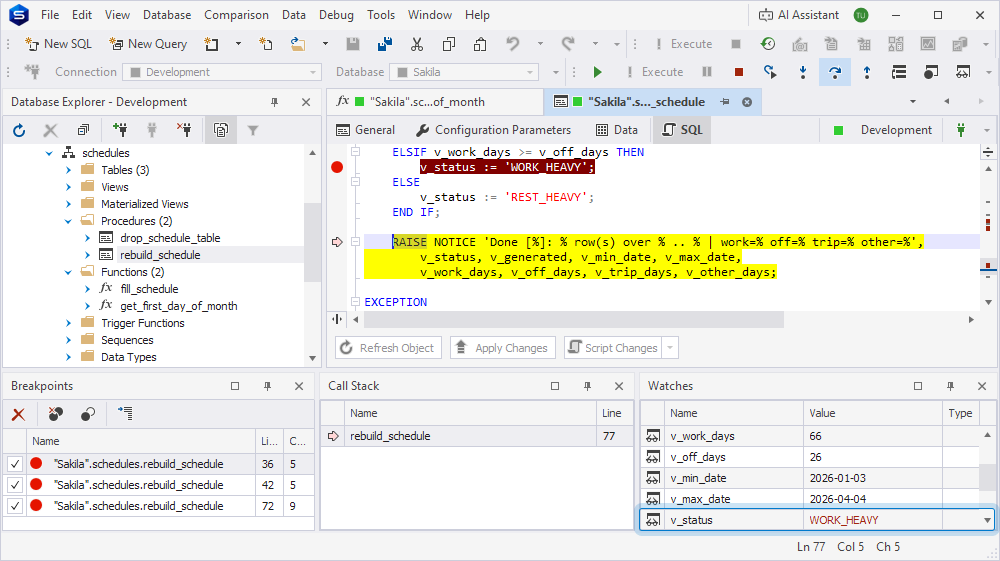The height and width of the screenshot is (561, 1000).
Task: Click the Save All icon in the toolbar
Action: pyautogui.click(x=385, y=44)
